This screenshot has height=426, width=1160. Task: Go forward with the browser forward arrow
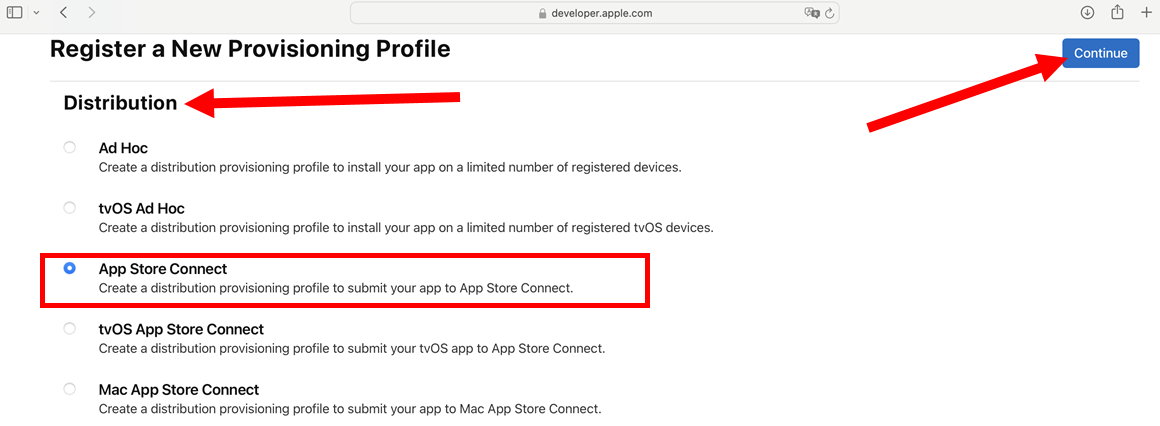(91, 13)
